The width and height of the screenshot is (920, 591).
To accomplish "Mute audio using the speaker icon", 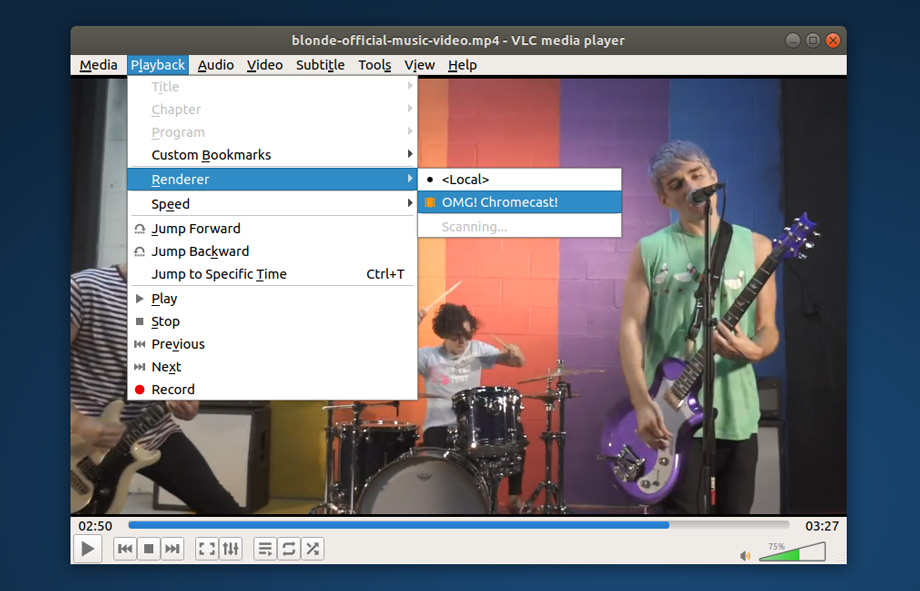I will pyautogui.click(x=745, y=555).
